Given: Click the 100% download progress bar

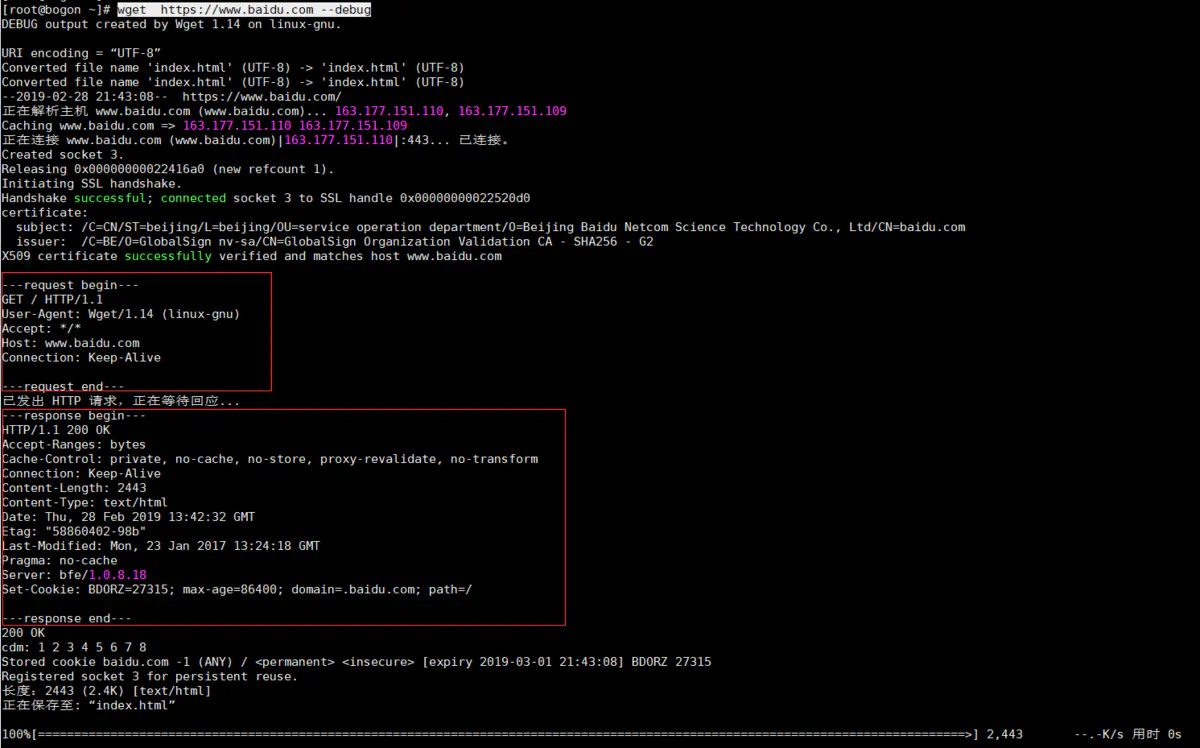Looking at the screenshot, I should 506,735.
